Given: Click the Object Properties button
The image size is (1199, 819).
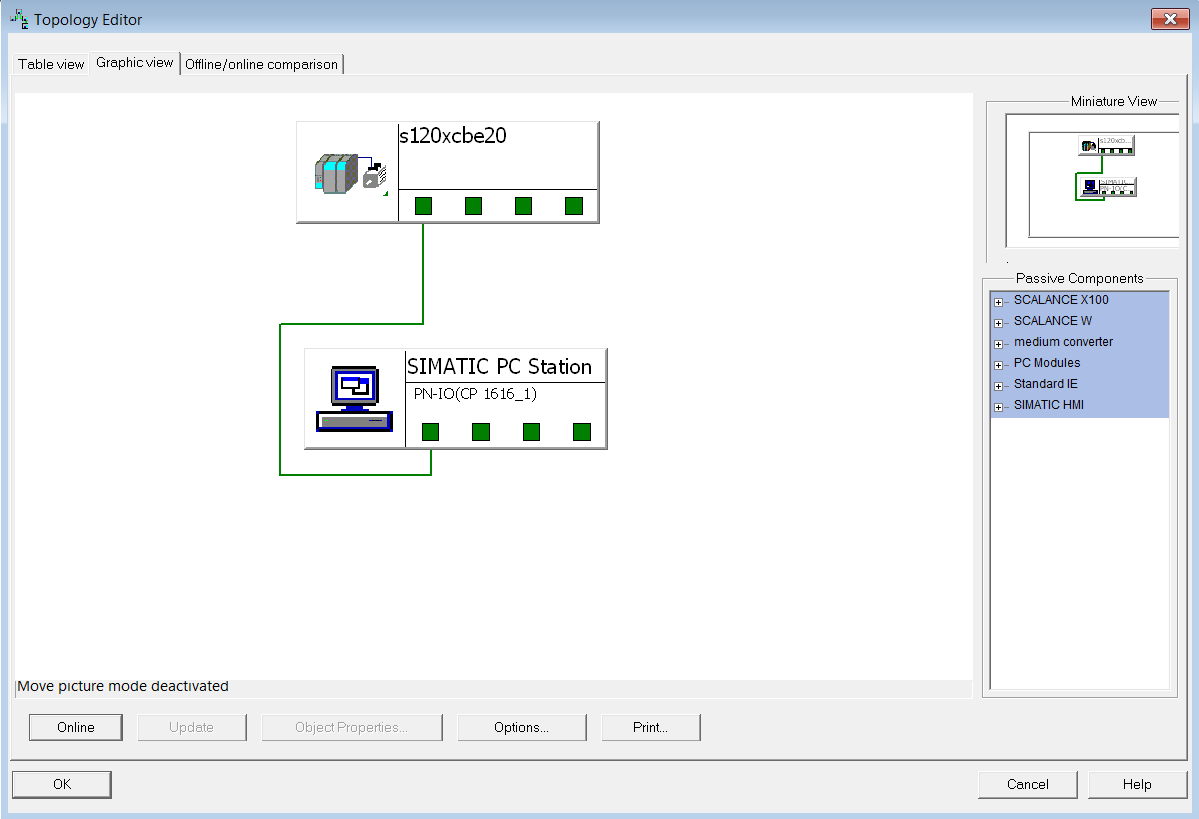Looking at the screenshot, I should (352, 727).
